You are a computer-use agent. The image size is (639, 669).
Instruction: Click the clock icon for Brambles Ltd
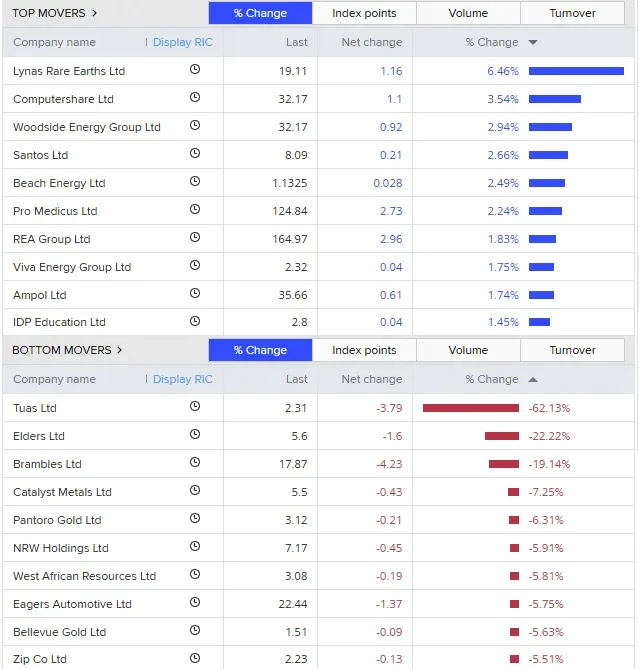(195, 462)
